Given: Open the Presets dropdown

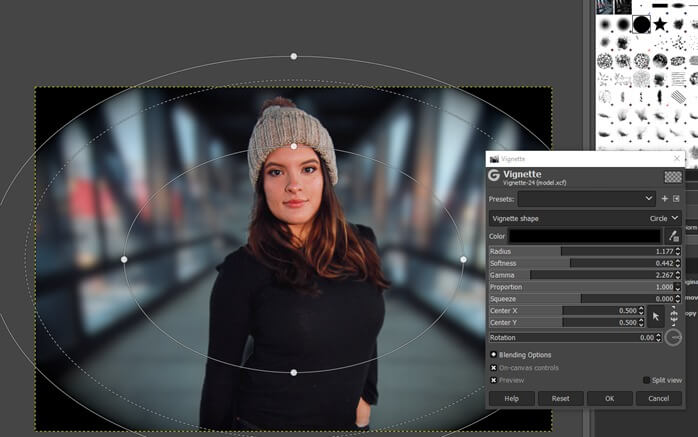Looking at the screenshot, I should click(x=586, y=199).
